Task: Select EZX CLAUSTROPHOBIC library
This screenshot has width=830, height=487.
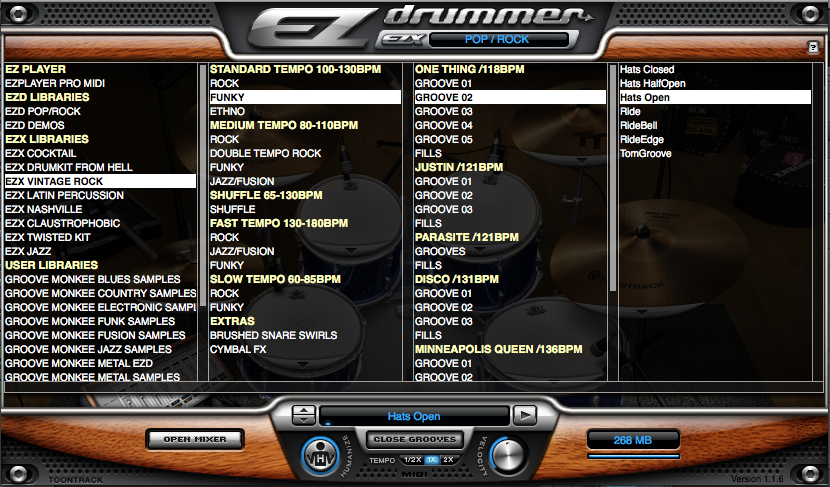Action: coord(100,223)
